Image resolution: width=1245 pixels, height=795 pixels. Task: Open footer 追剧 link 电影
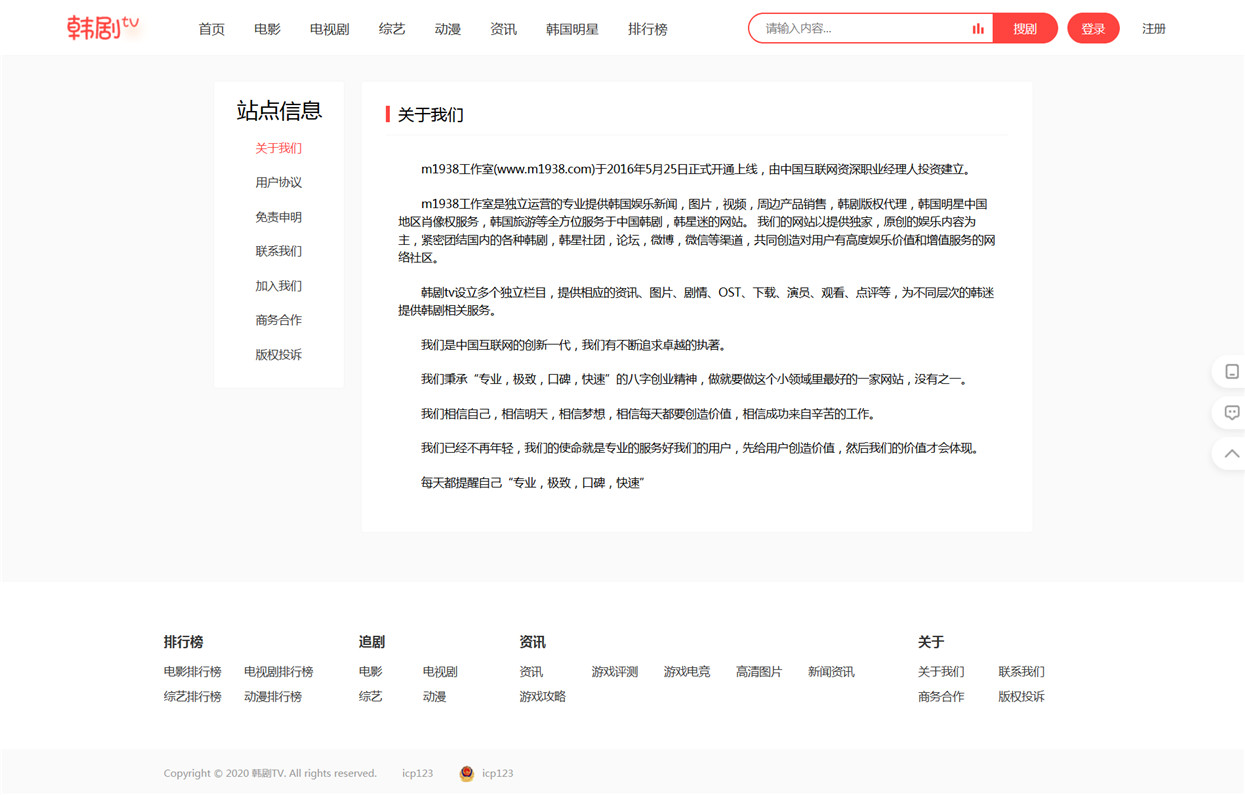coord(370,672)
